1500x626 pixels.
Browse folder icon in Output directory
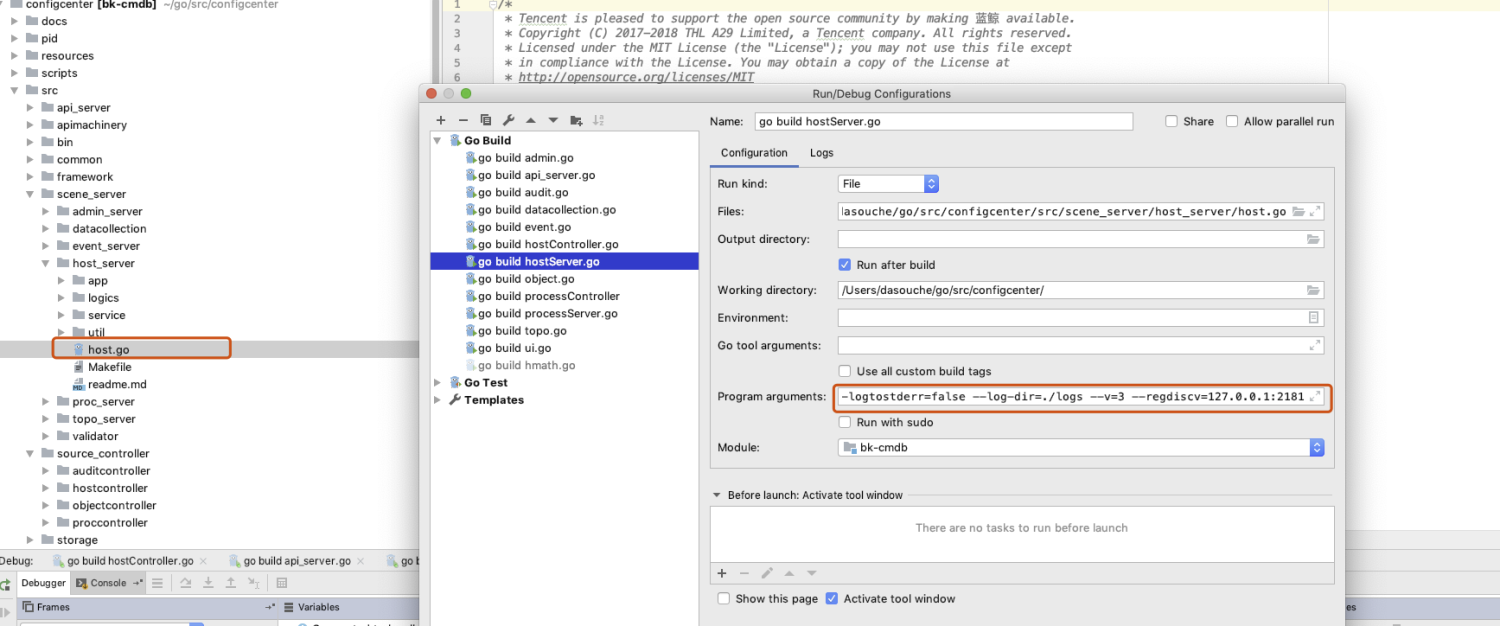point(1314,239)
